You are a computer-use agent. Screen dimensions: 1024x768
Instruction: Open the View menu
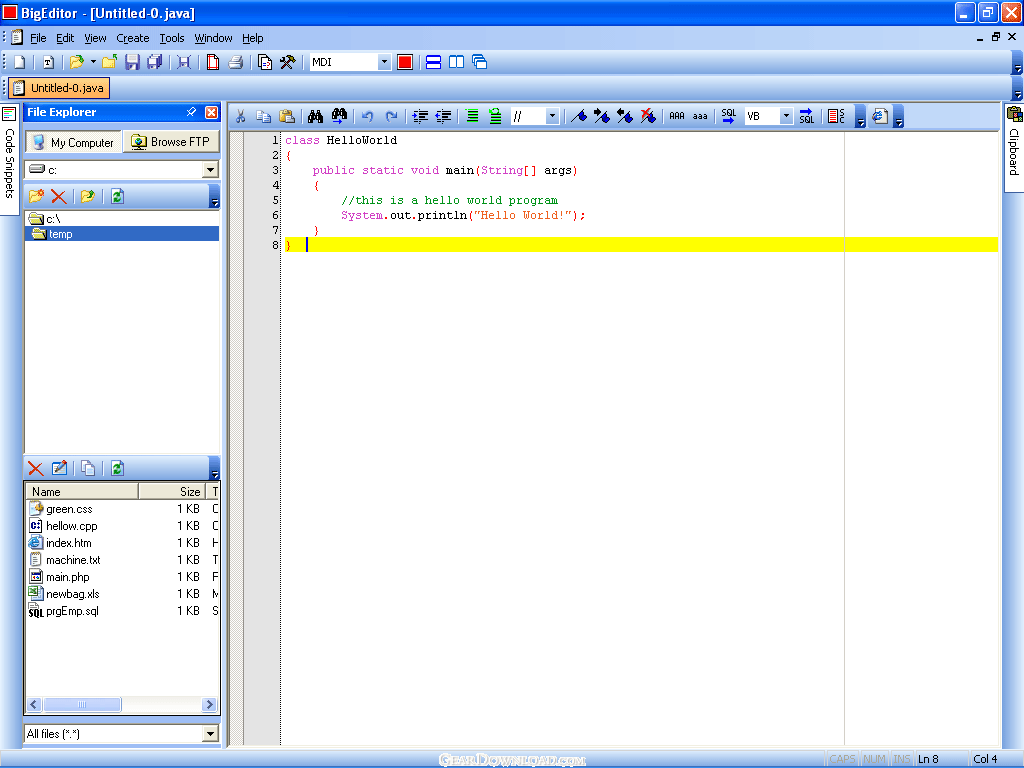[x=95, y=38]
